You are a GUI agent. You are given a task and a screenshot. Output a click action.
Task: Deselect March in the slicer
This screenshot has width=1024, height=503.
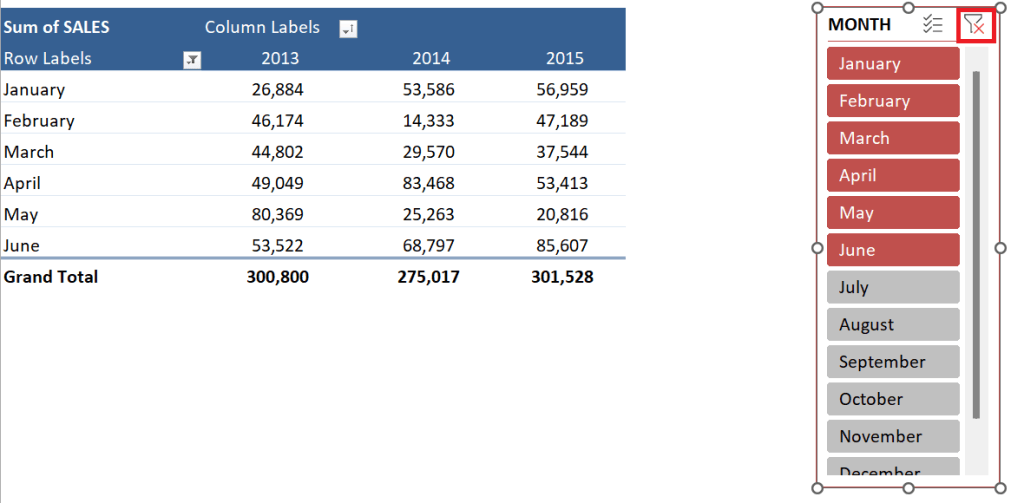point(892,138)
